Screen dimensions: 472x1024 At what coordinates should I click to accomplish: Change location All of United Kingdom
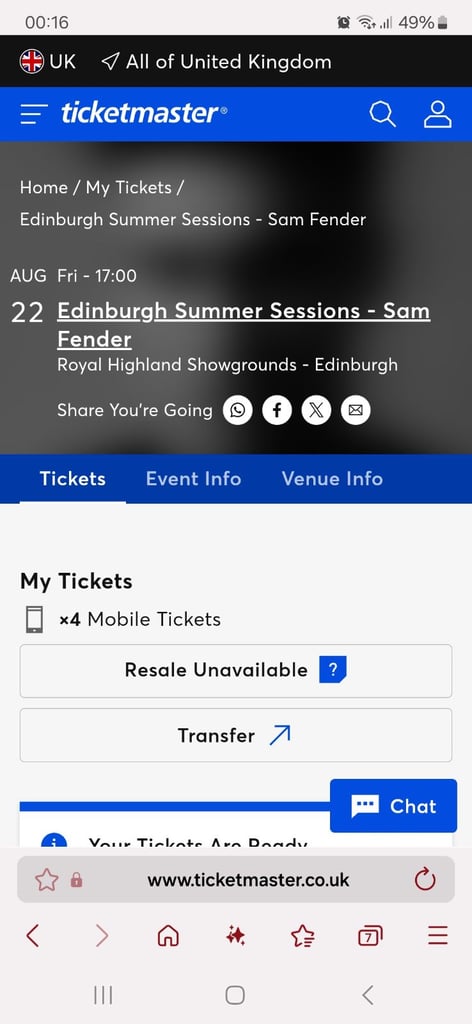(x=216, y=61)
